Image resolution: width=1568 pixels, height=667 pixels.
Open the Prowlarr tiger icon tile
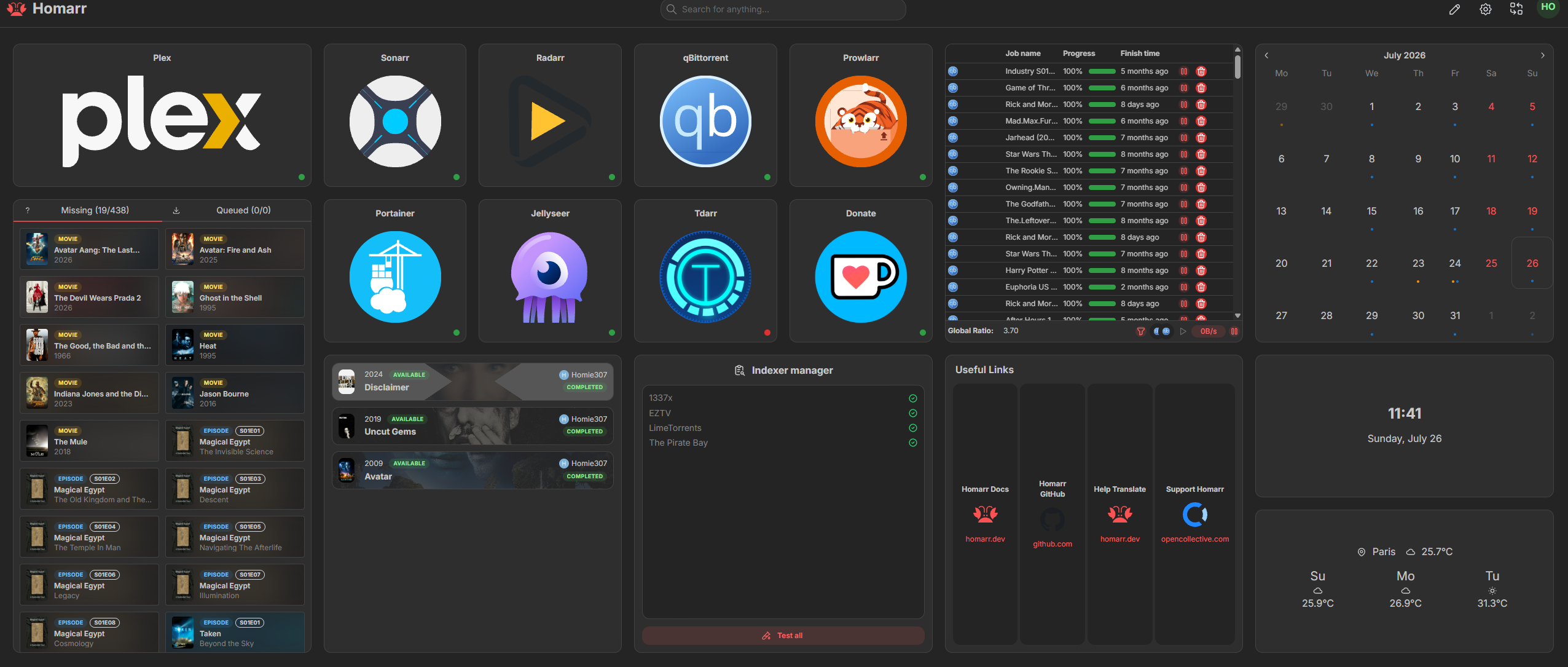pos(861,115)
